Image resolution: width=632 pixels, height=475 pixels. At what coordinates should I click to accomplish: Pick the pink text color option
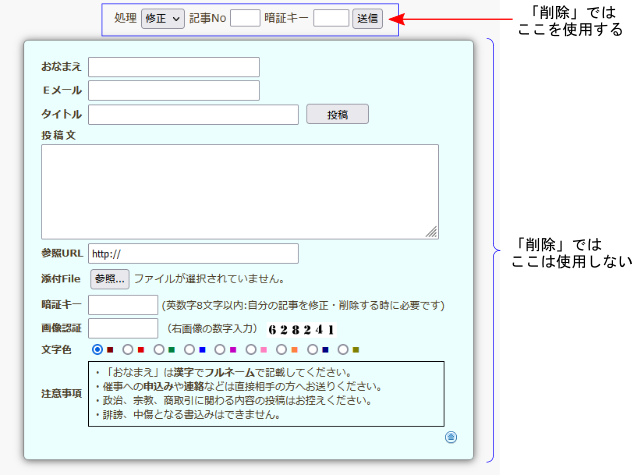[251, 350]
